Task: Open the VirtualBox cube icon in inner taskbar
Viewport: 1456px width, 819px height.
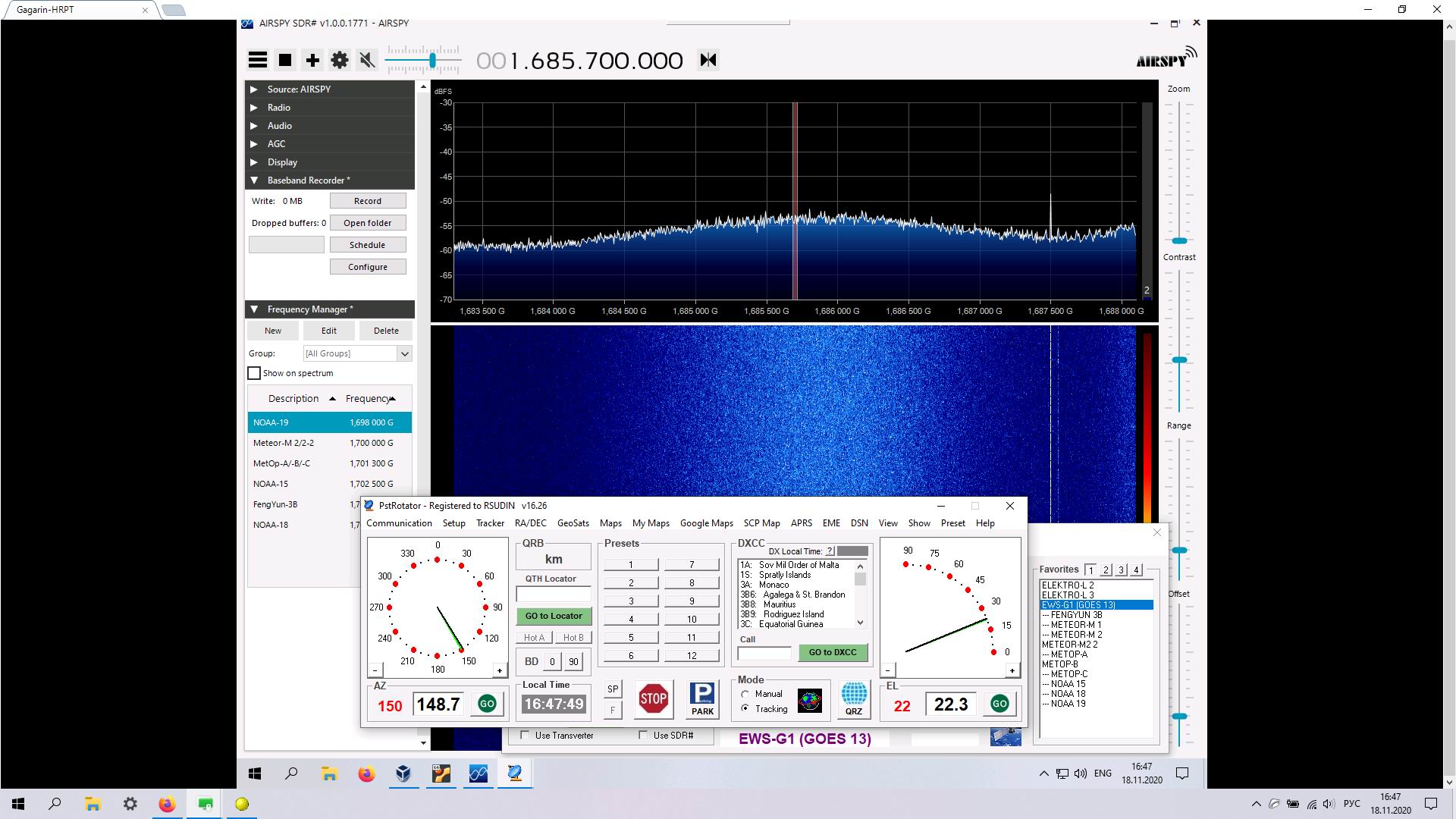Action: point(403,773)
